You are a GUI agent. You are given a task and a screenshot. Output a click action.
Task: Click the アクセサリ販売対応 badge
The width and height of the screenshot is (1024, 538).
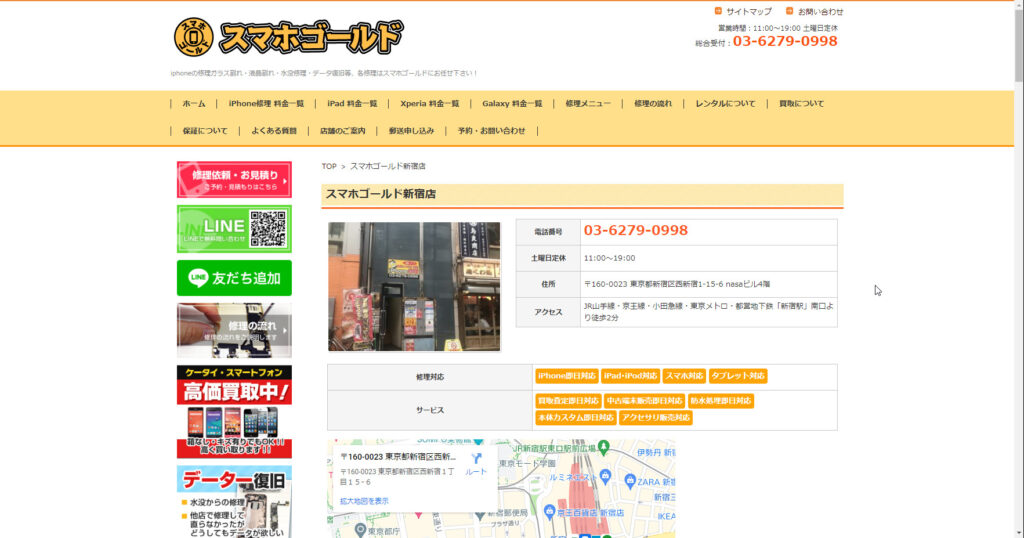[656, 417]
